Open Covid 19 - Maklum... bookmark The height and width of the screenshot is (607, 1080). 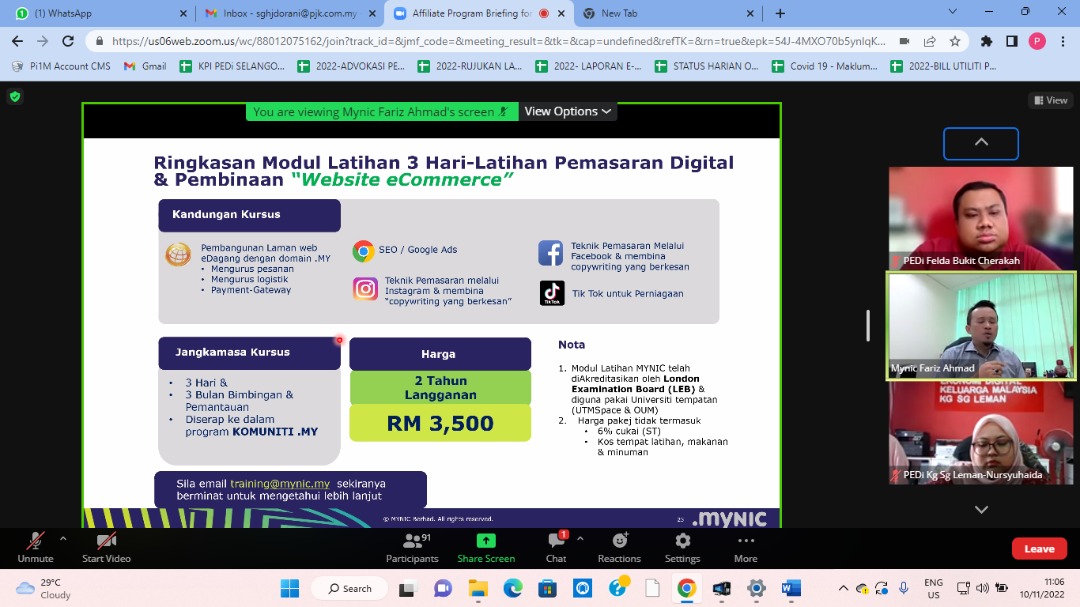click(825, 66)
